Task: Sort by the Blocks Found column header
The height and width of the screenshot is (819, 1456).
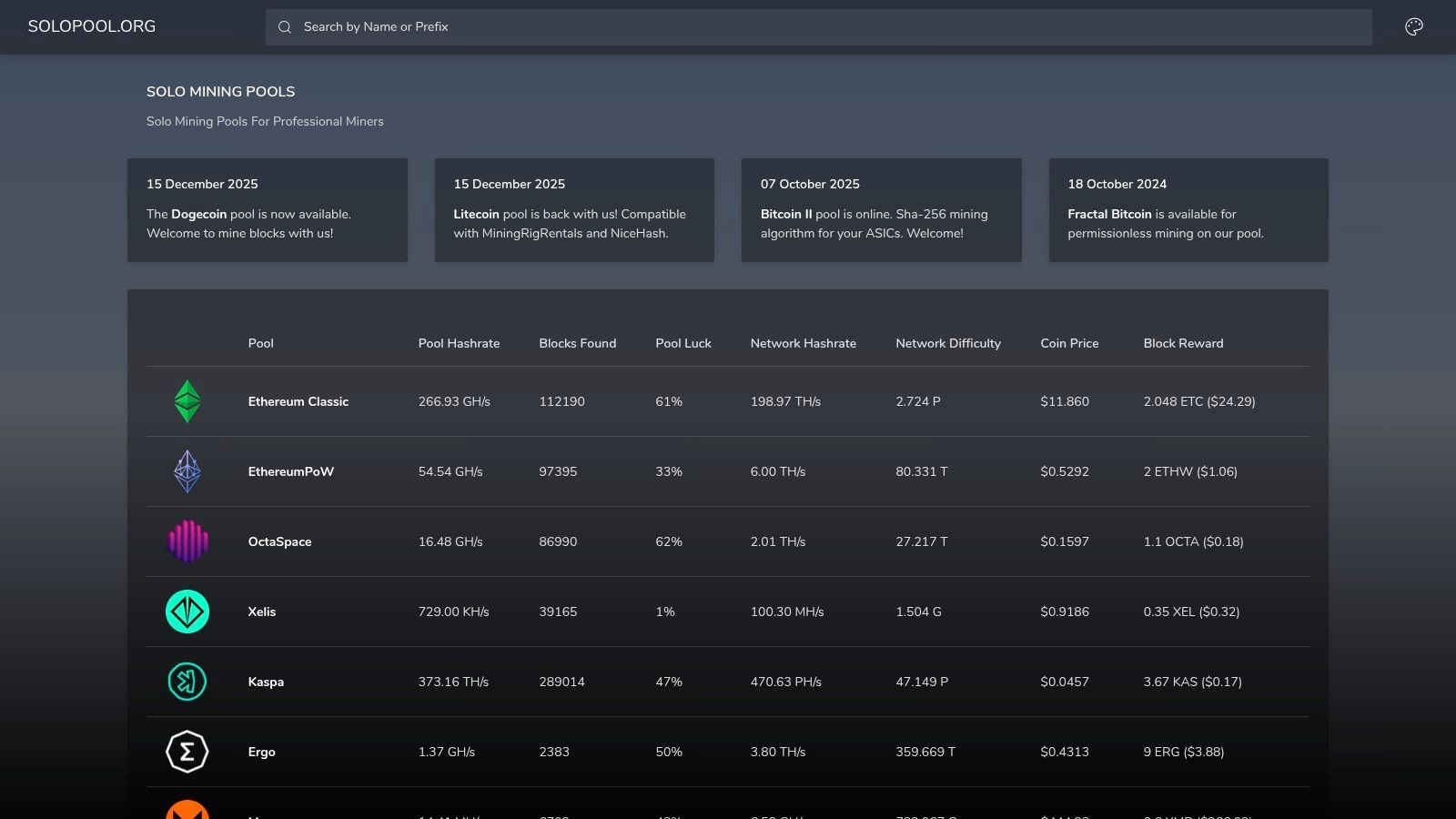Action: (x=577, y=343)
